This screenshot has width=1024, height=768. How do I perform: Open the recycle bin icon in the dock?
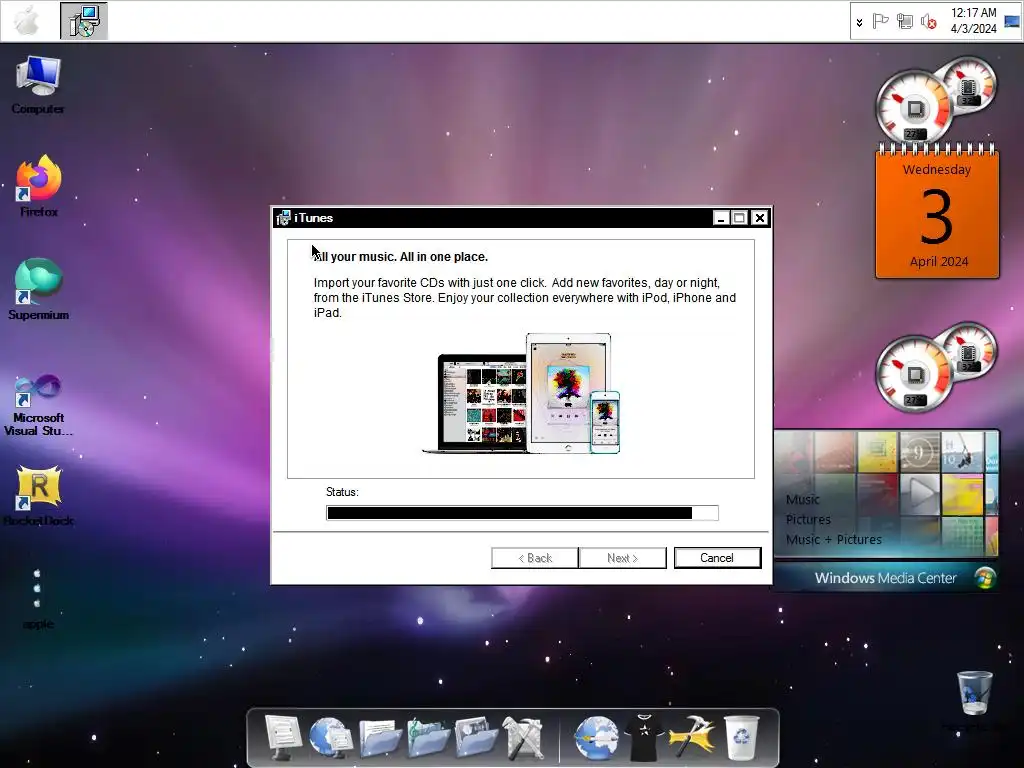click(x=742, y=737)
